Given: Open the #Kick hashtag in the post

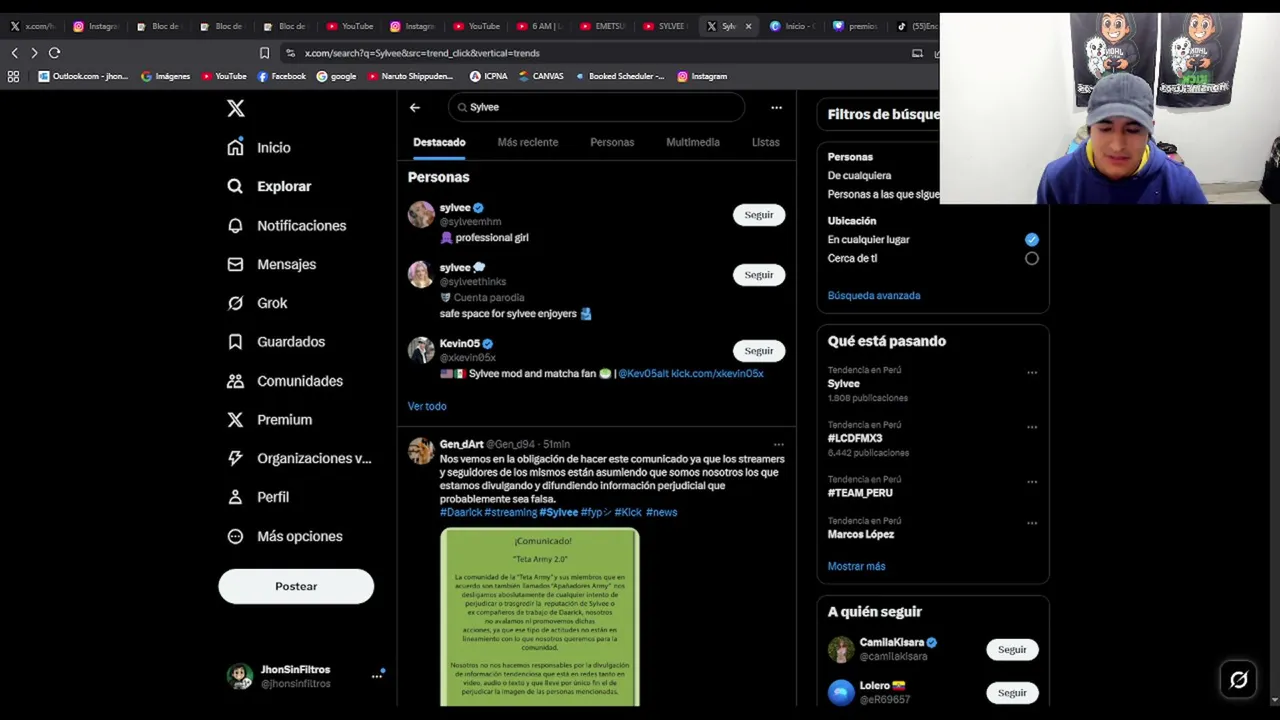Looking at the screenshot, I should click(628, 512).
